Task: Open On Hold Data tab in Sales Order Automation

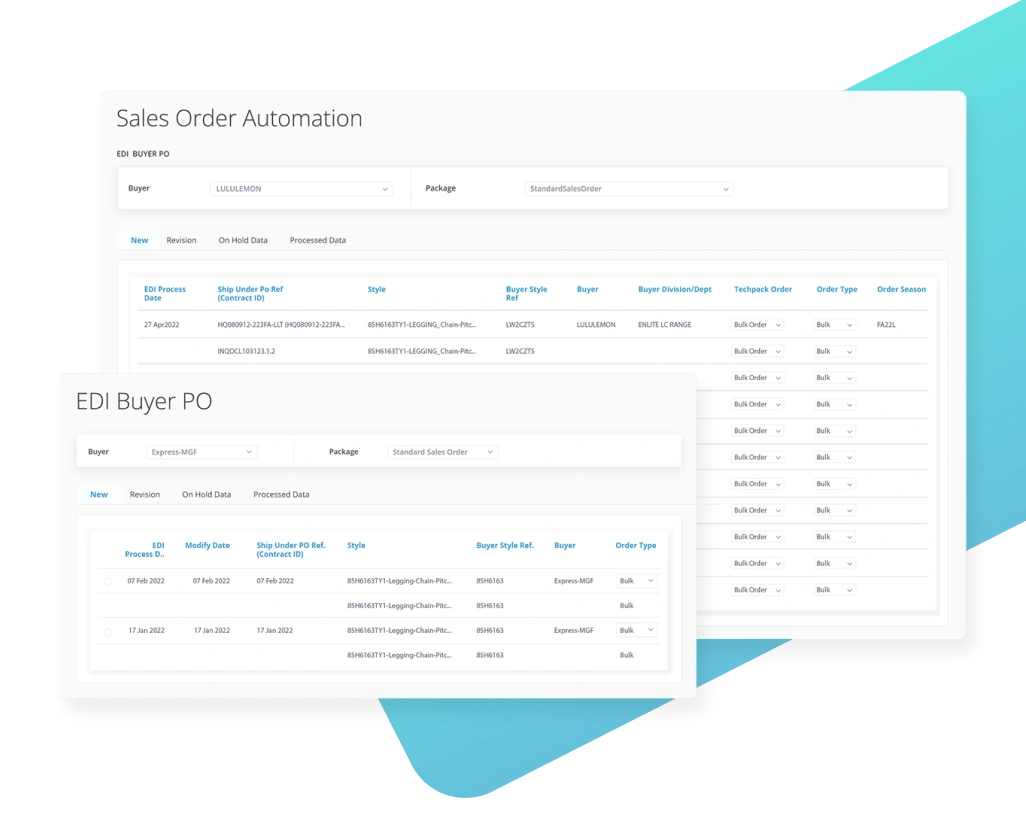Action: 243,240
